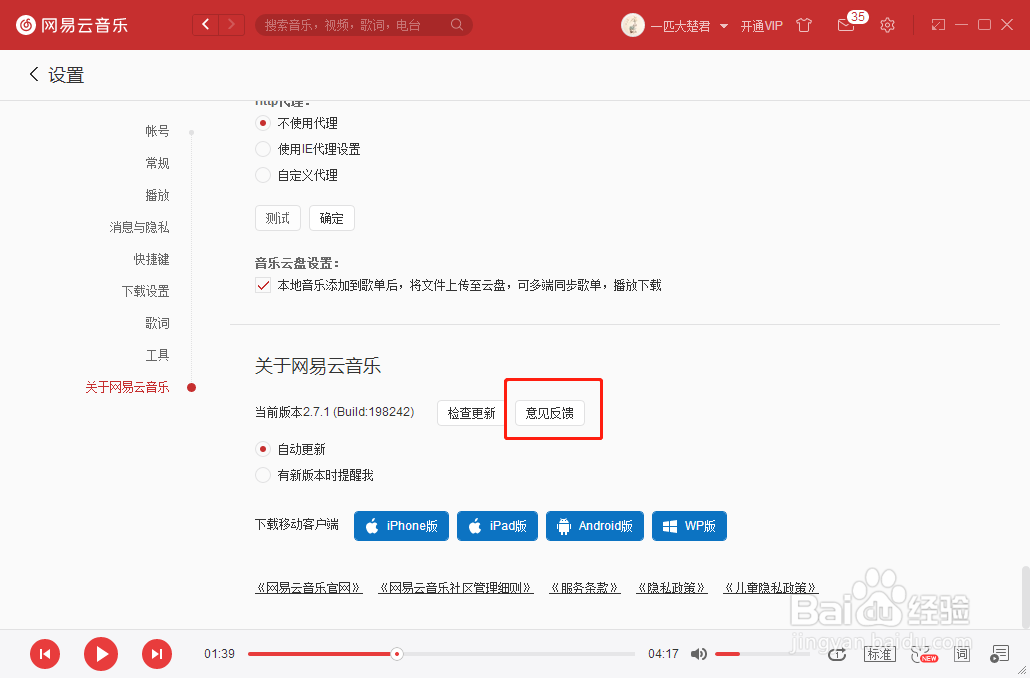Viewport: 1030px width, 678px height.
Task: Click the 测试 proxy button
Action: (x=278, y=218)
